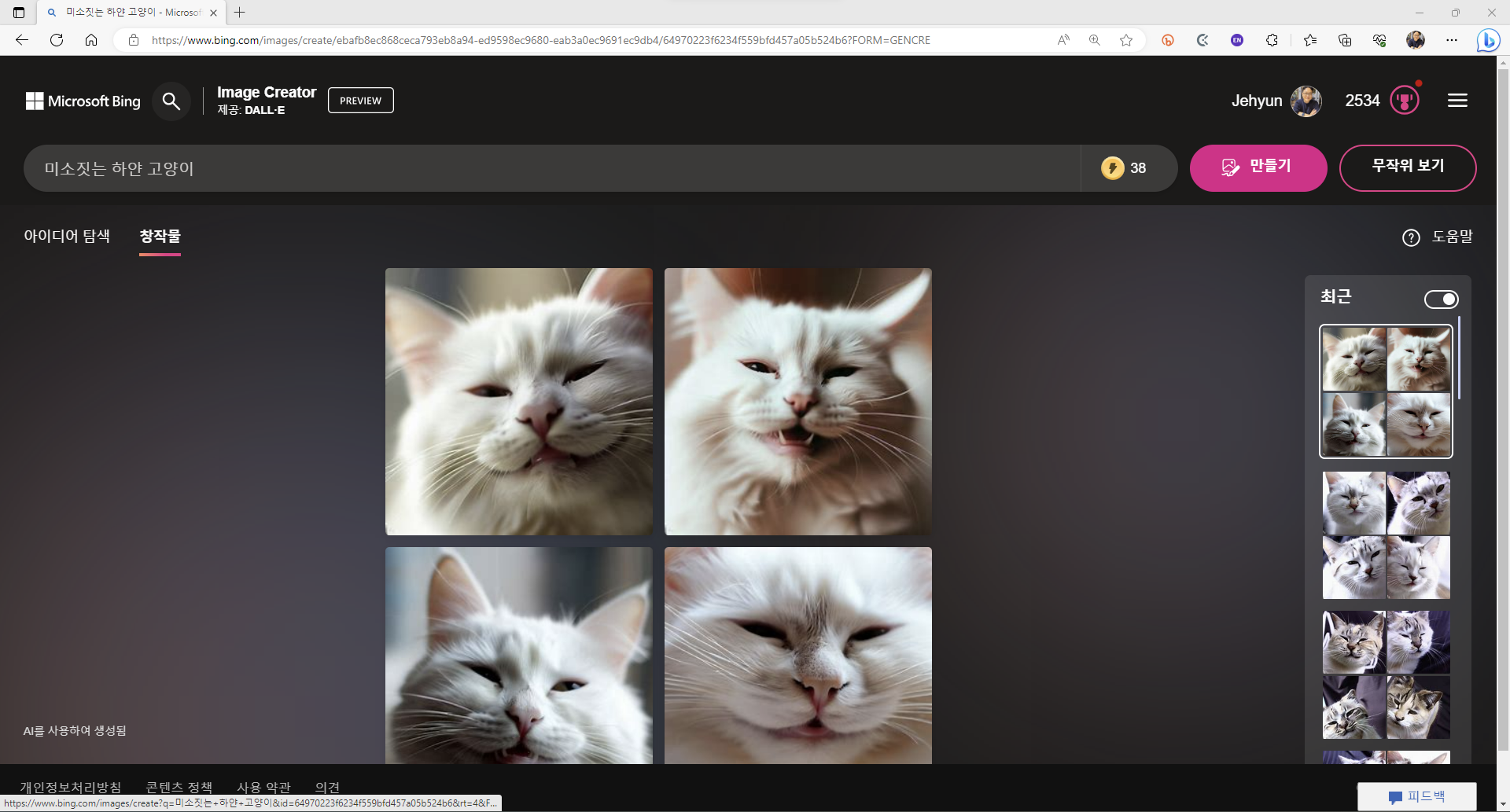Screen dimensions: 1510x812
Task: Open the 피드백 feedback button
Action: (x=1417, y=796)
